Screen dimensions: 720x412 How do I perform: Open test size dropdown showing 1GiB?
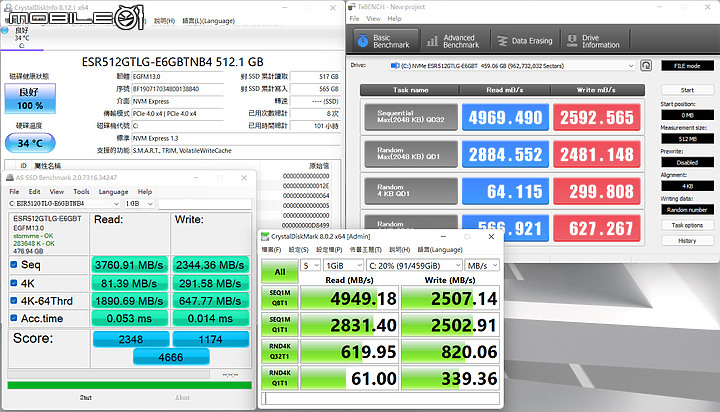point(344,265)
